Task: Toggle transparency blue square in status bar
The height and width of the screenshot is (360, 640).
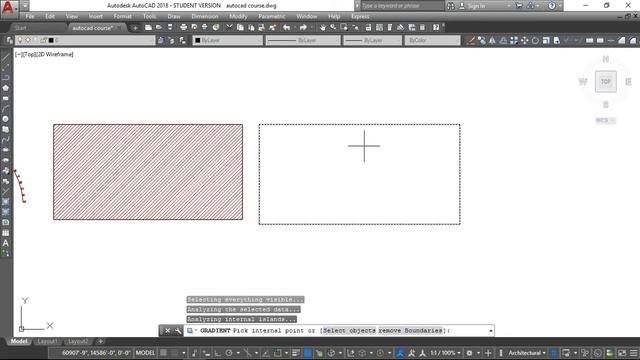Action: tap(308, 353)
